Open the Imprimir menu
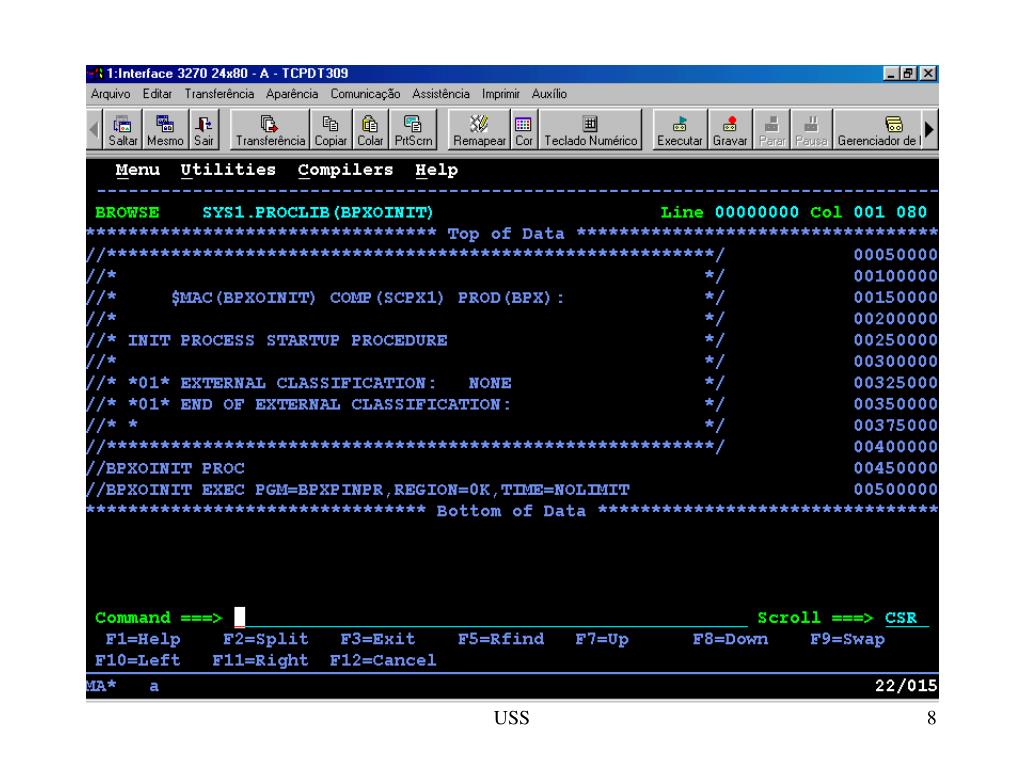Image resolution: width=1024 pixels, height=768 pixels. click(x=501, y=94)
